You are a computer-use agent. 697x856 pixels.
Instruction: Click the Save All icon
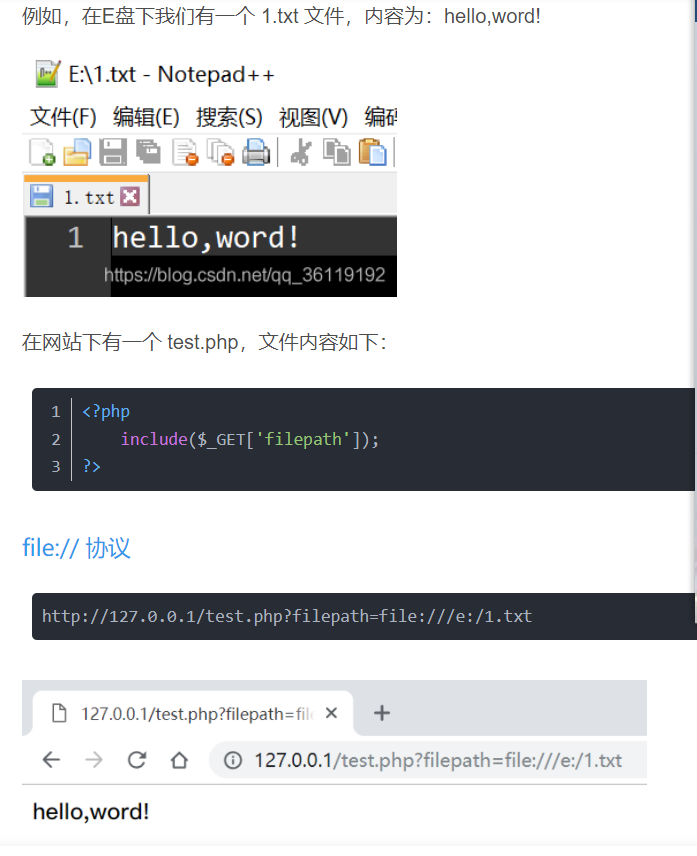pyautogui.click(x=148, y=152)
